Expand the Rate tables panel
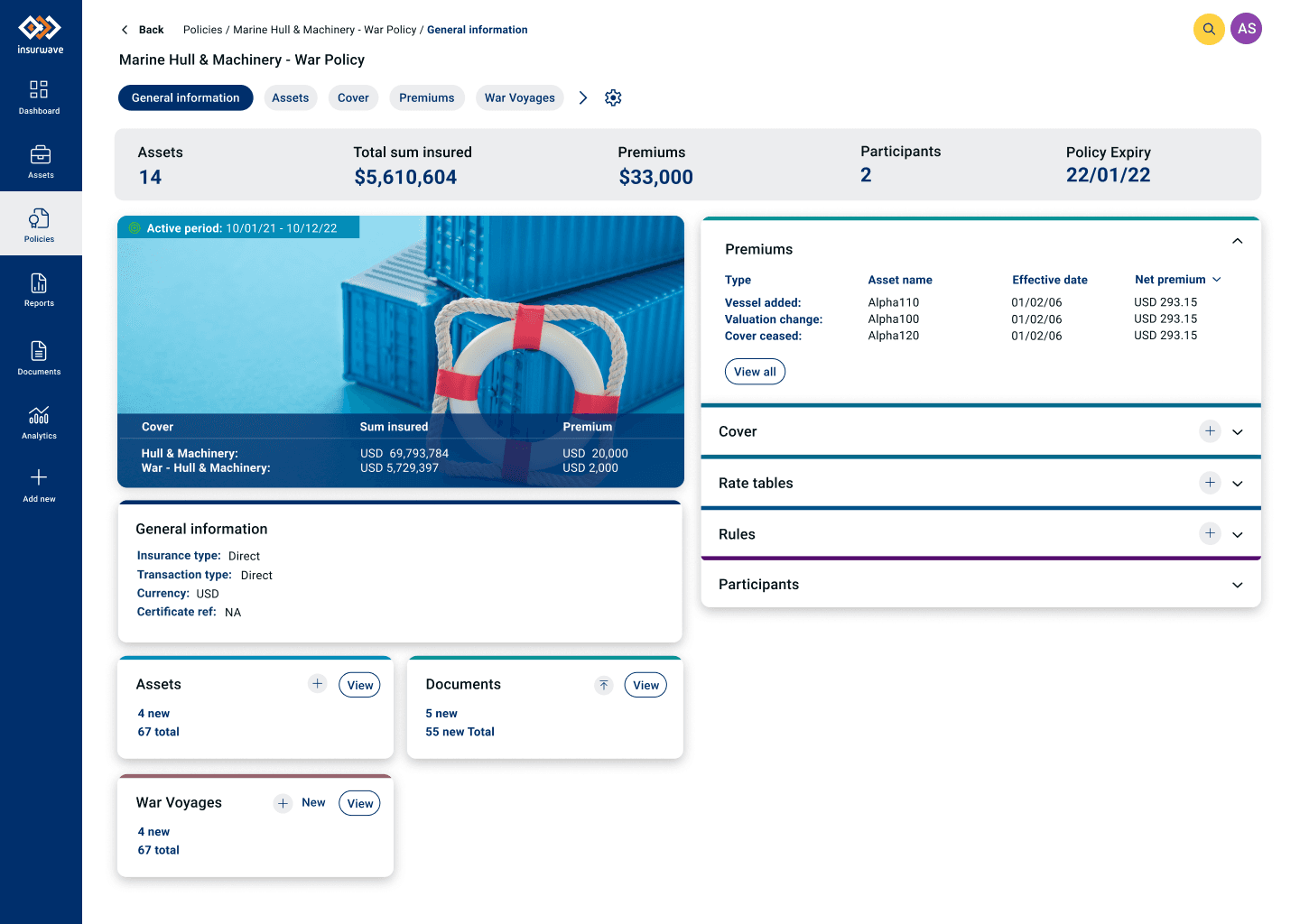Image resolution: width=1300 pixels, height=924 pixels. pyautogui.click(x=1238, y=484)
